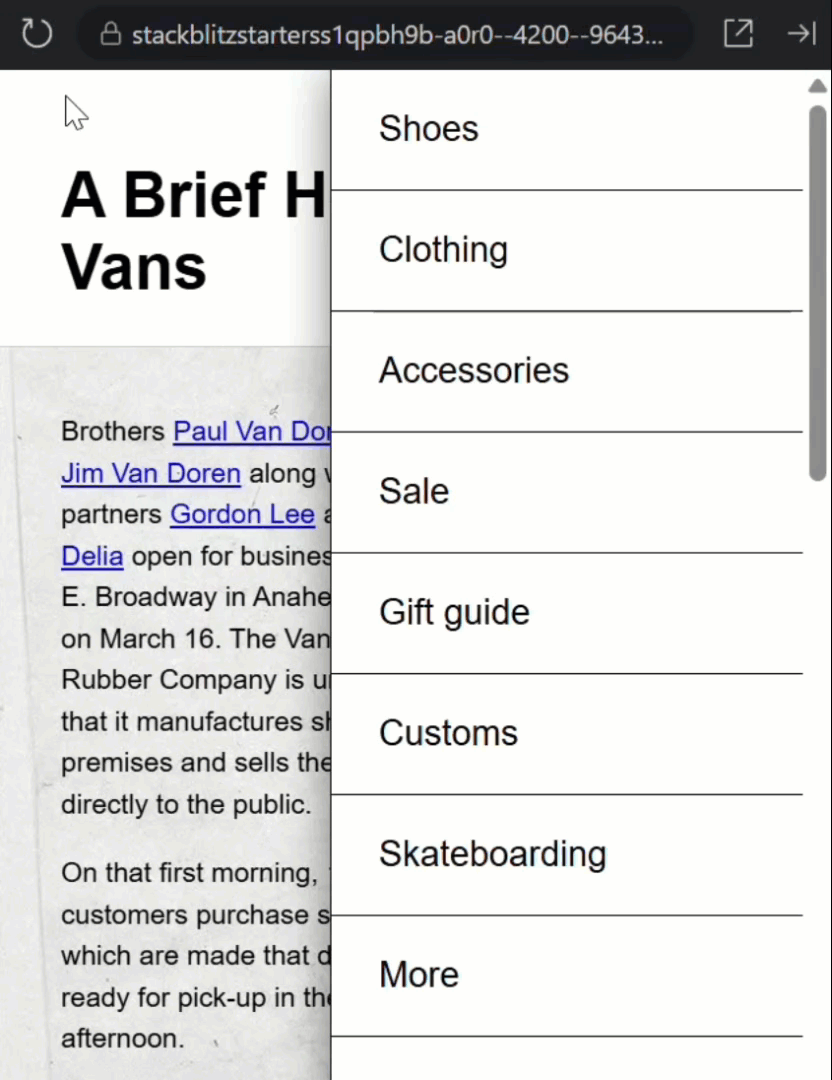The height and width of the screenshot is (1080, 832).
Task: Collapse the preview panel arrow icon
Action: (802, 33)
